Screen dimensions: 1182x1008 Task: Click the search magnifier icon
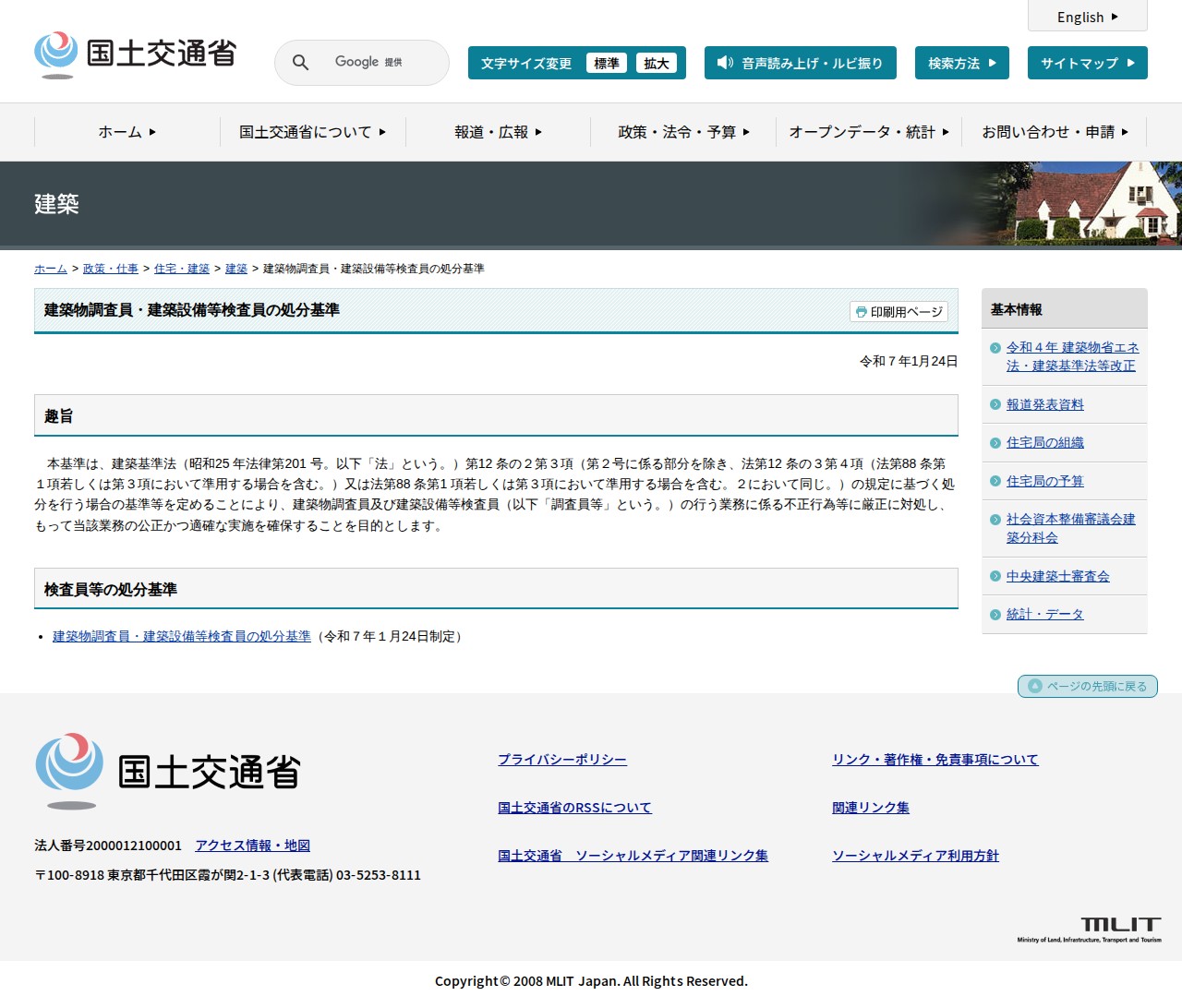click(300, 63)
